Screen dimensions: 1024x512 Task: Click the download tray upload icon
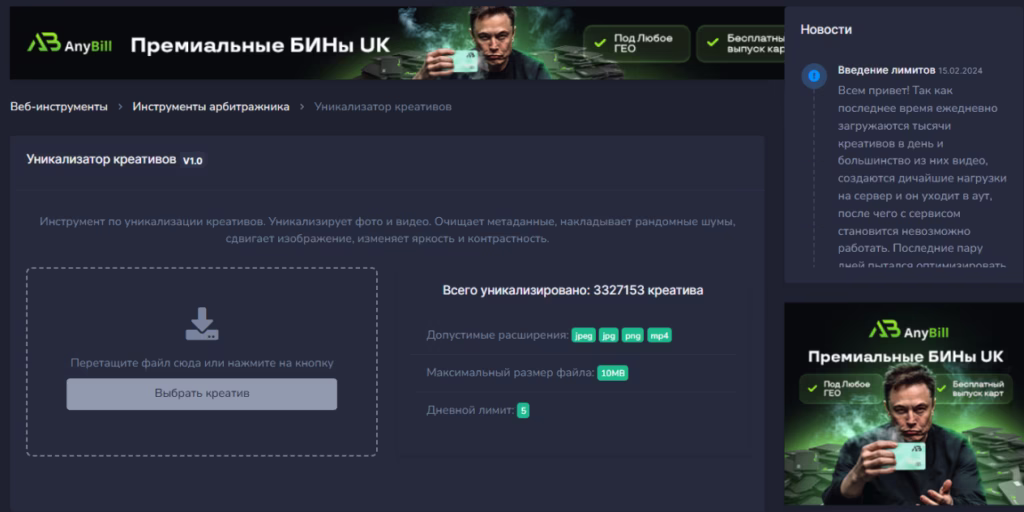(x=201, y=325)
